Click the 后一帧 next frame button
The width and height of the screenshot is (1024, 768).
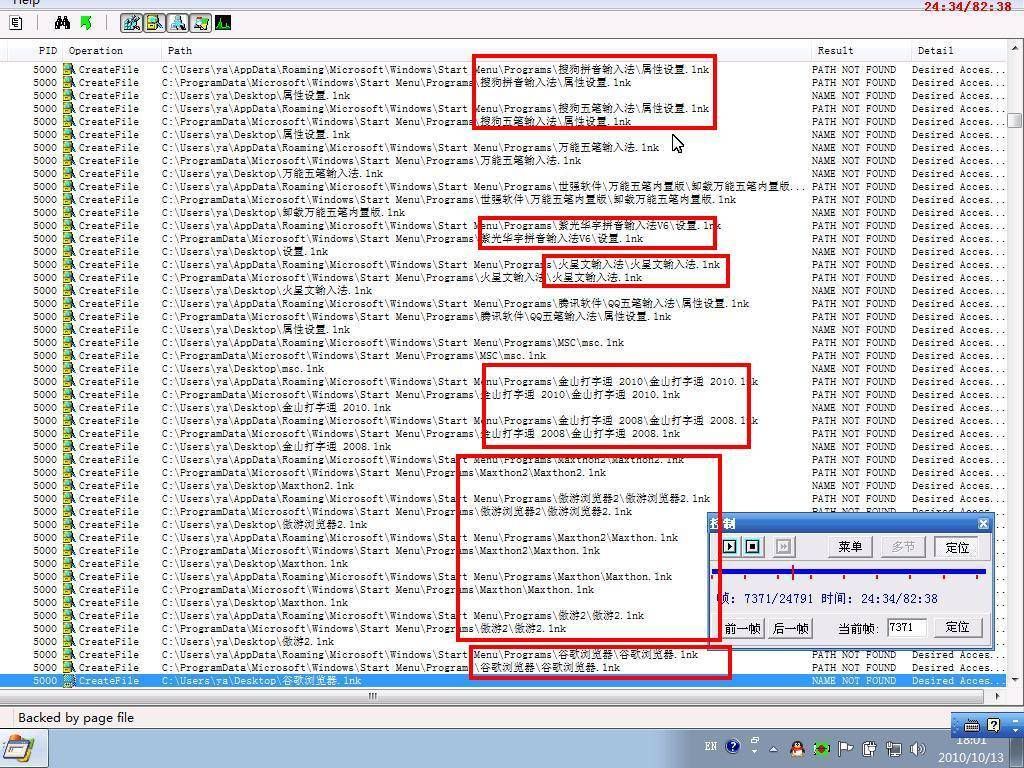tap(790, 628)
